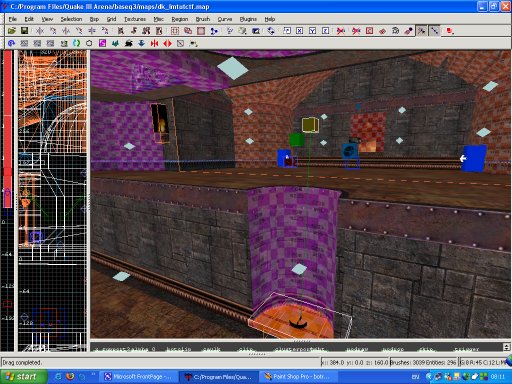512x384 pixels.
Task: Click the console pane scroll stepper
Action: [506, 347]
